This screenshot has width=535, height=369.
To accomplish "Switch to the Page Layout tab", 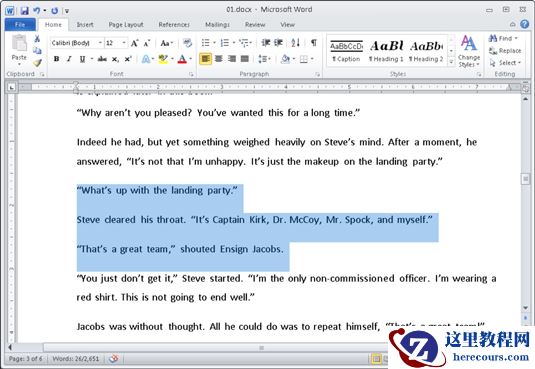I will coord(126,25).
